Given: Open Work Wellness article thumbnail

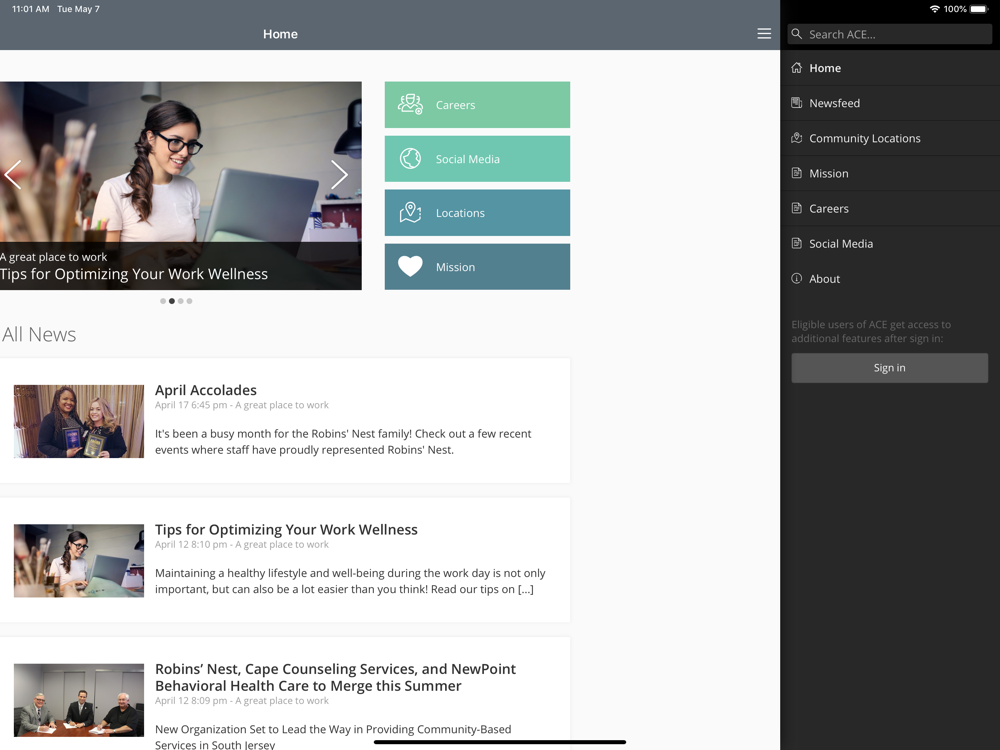Looking at the screenshot, I should coord(79,561).
